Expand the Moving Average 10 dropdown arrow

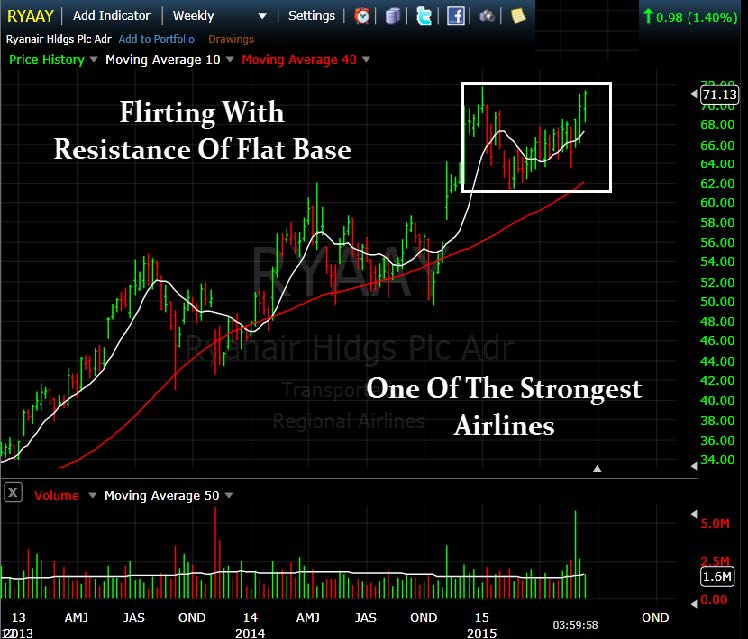229,60
